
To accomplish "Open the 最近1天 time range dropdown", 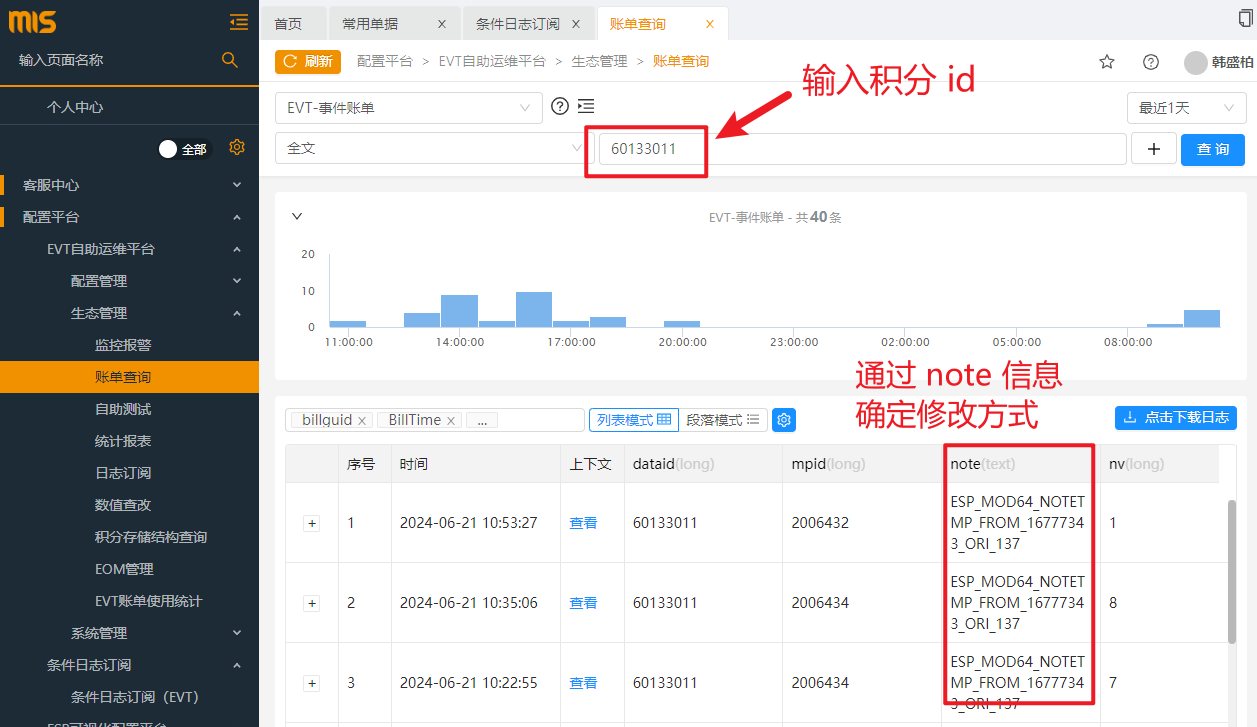I will [x=1186, y=108].
